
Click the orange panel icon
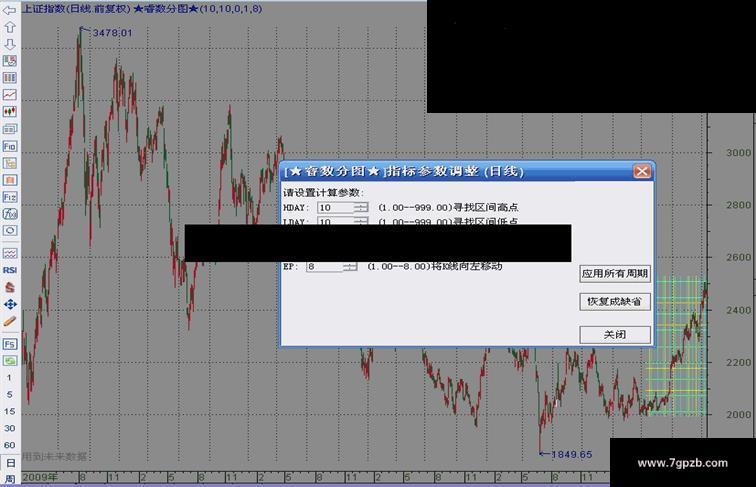(10, 180)
